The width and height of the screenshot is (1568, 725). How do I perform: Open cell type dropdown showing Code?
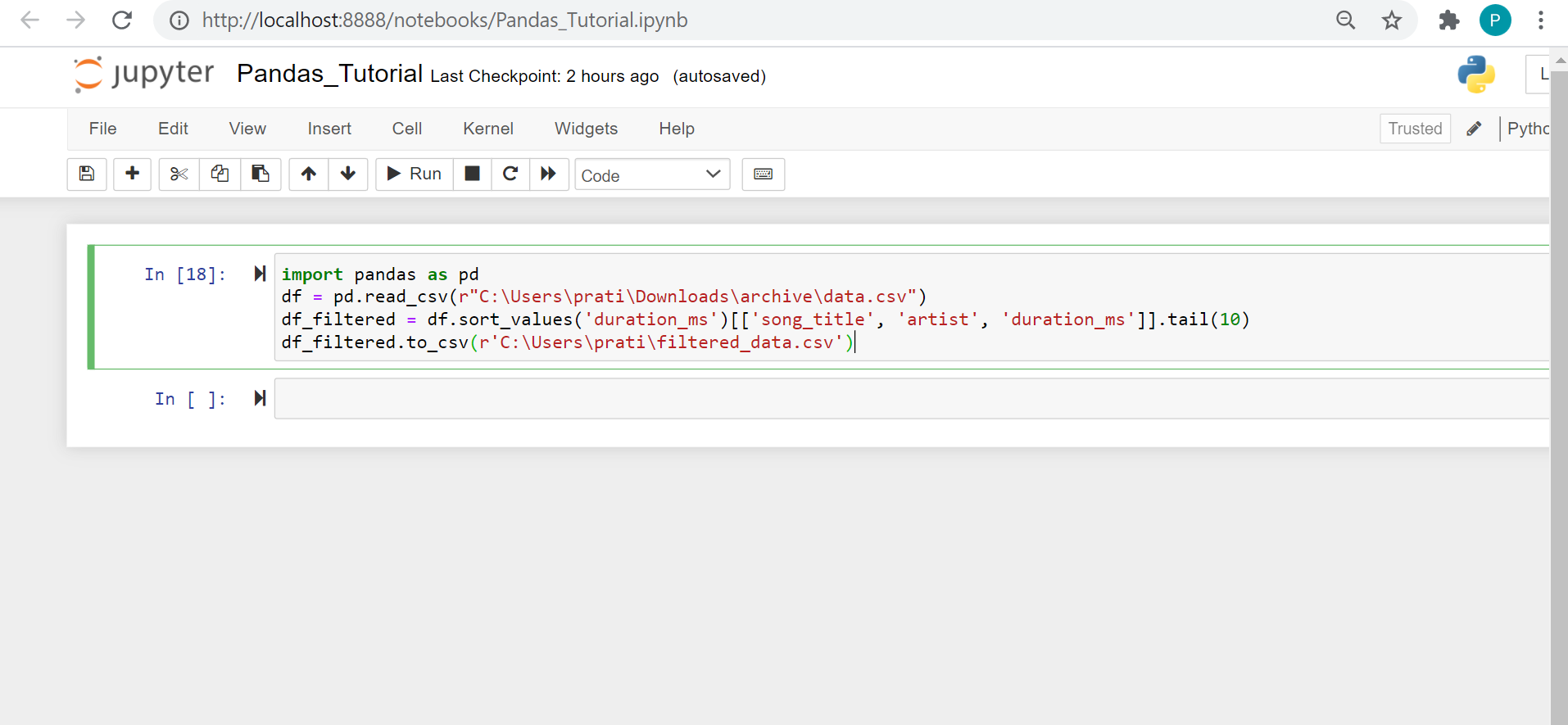pos(652,174)
